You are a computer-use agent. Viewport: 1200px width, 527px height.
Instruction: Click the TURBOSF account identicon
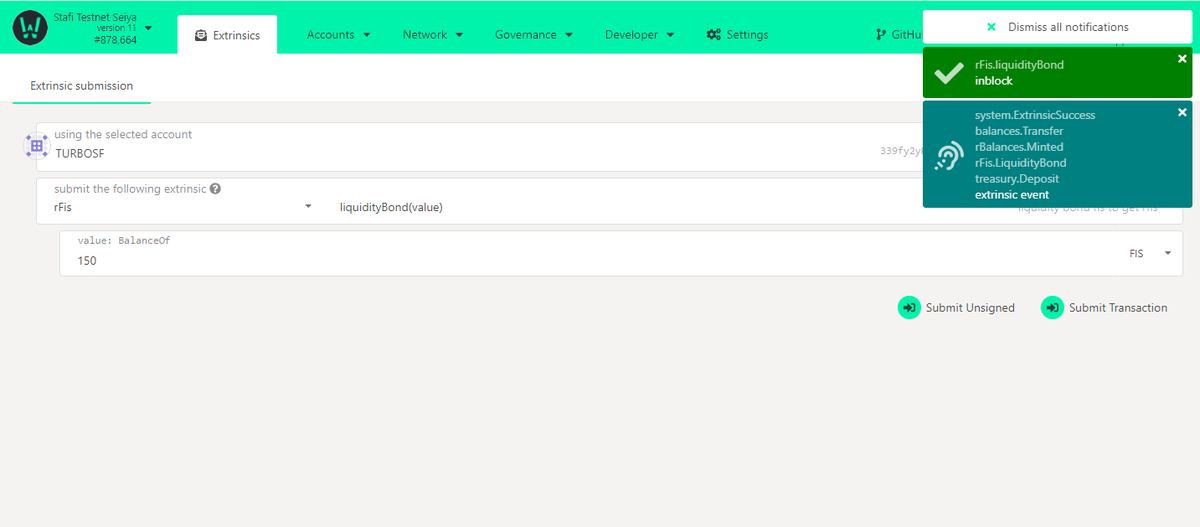coord(36,147)
